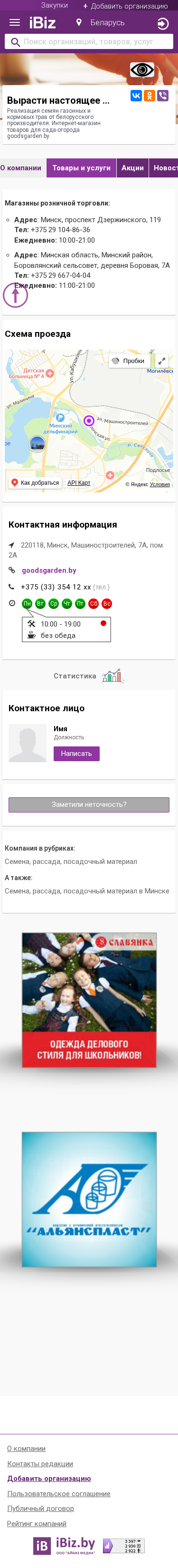Click the eye view counter icon
Image resolution: width=178 pixels, height=1568 pixels.
[142, 70]
